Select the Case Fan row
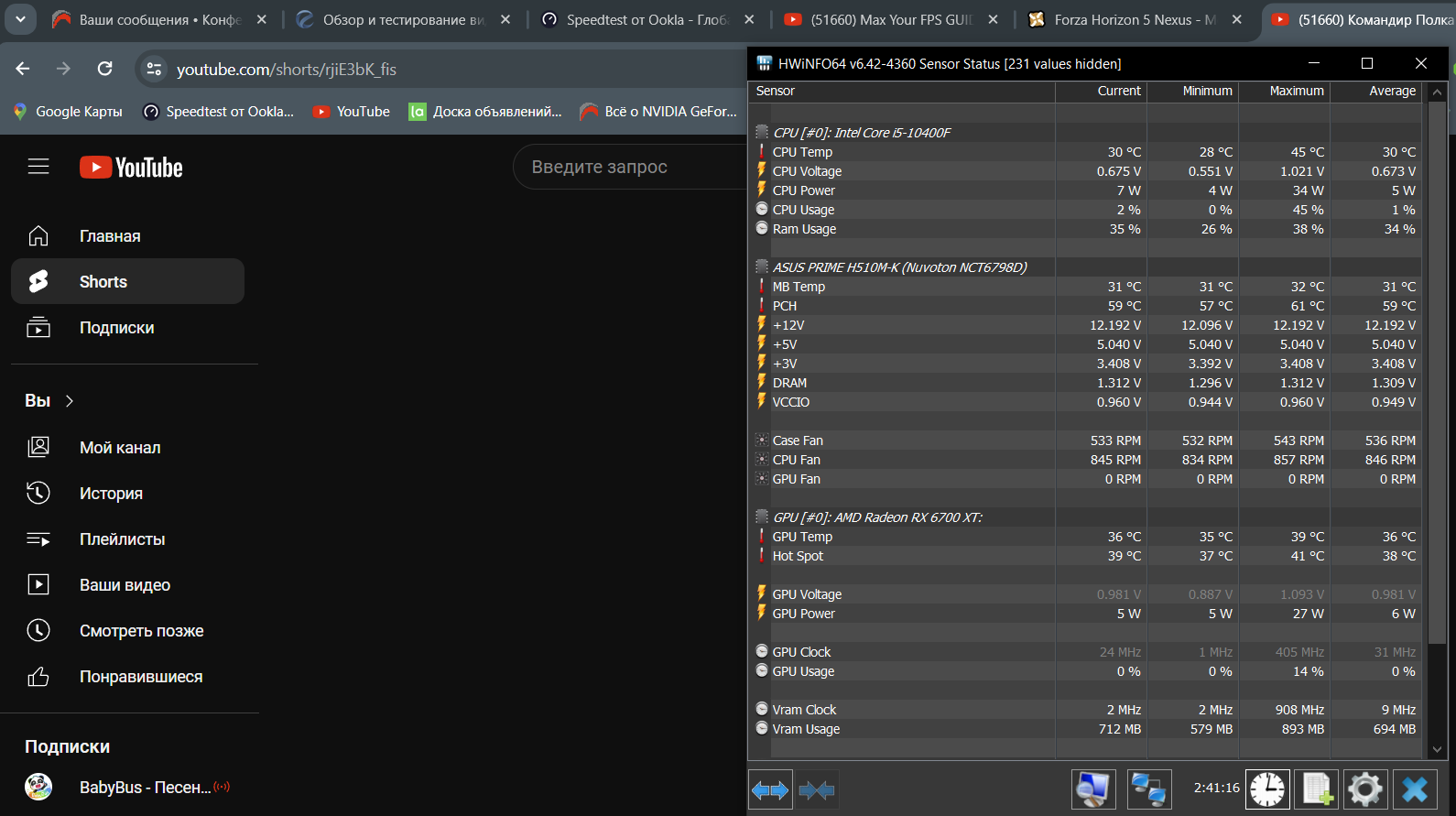1456x816 pixels. pos(1085,441)
